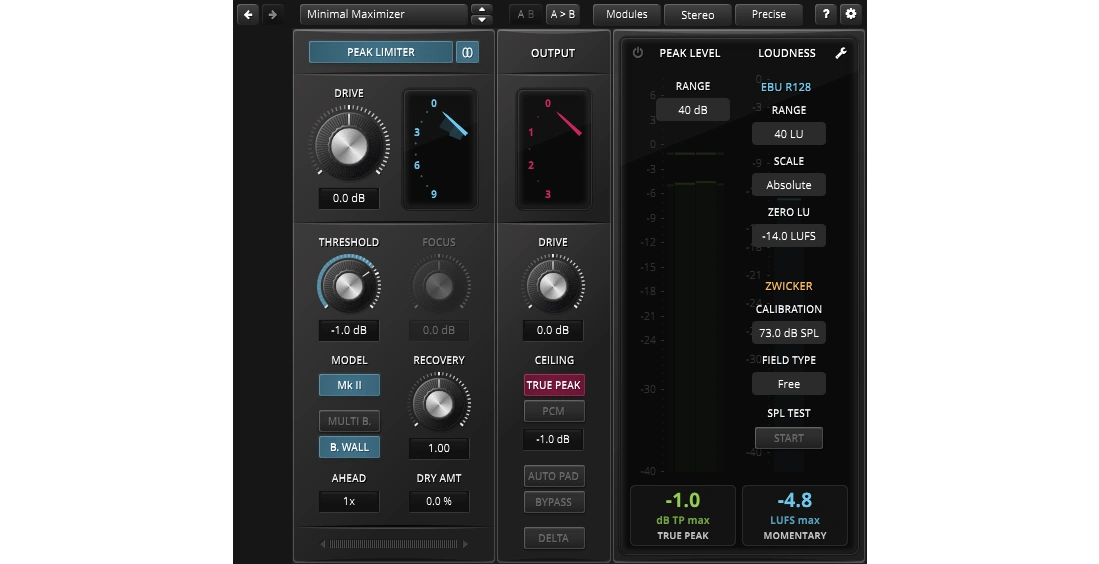
Task: Open settings gear icon
Action: pyautogui.click(x=851, y=14)
